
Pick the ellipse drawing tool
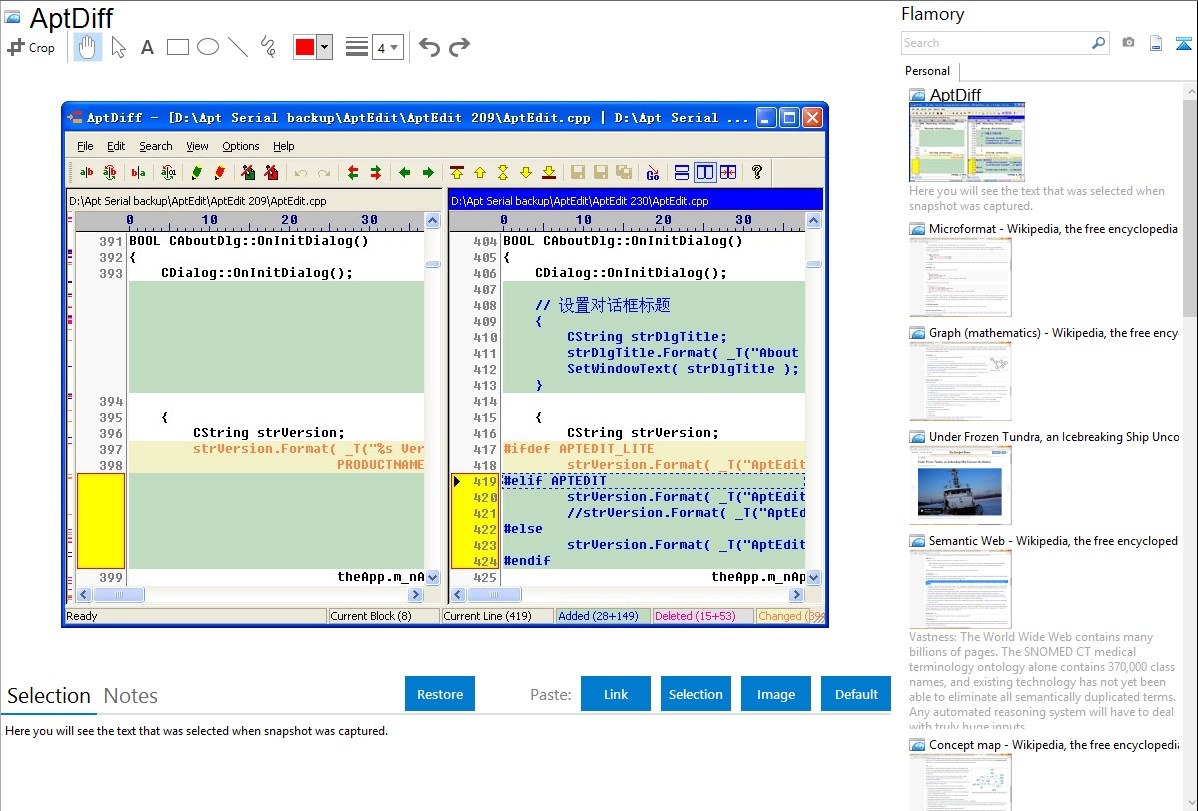click(208, 47)
